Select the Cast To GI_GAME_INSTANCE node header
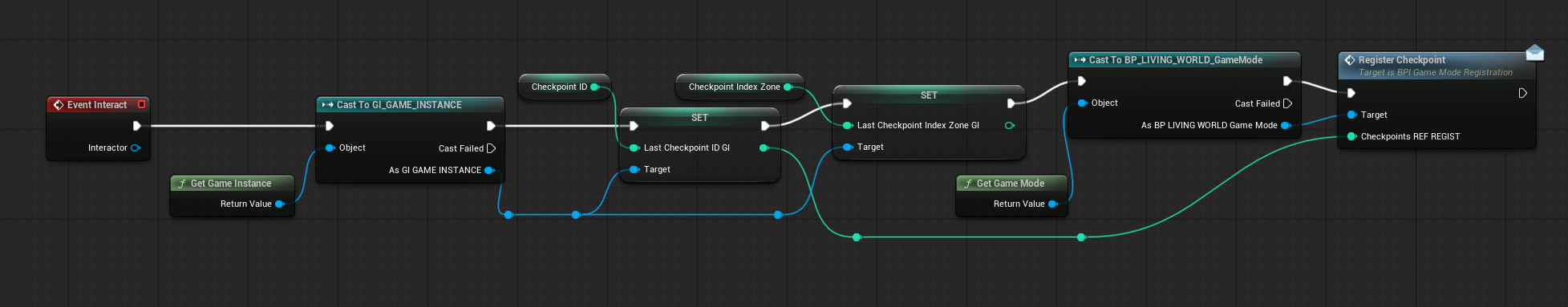 410,105
